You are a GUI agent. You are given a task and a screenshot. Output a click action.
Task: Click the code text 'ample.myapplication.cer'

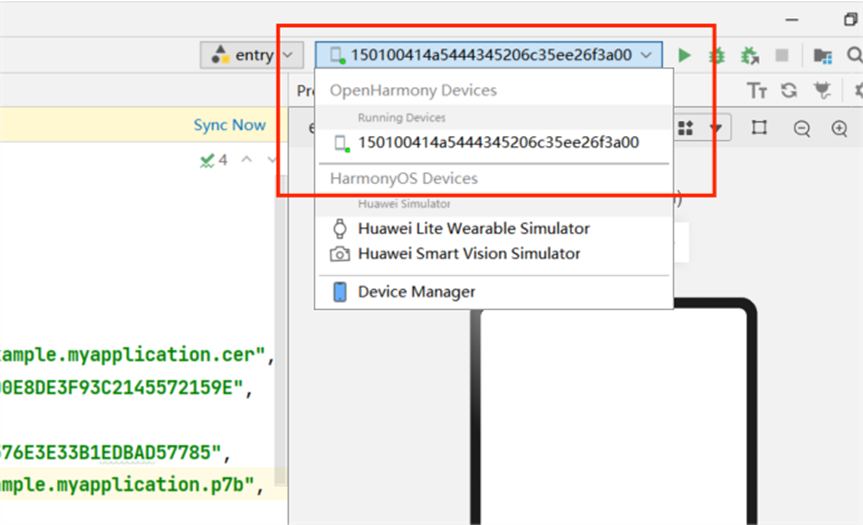tap(127, 355)
